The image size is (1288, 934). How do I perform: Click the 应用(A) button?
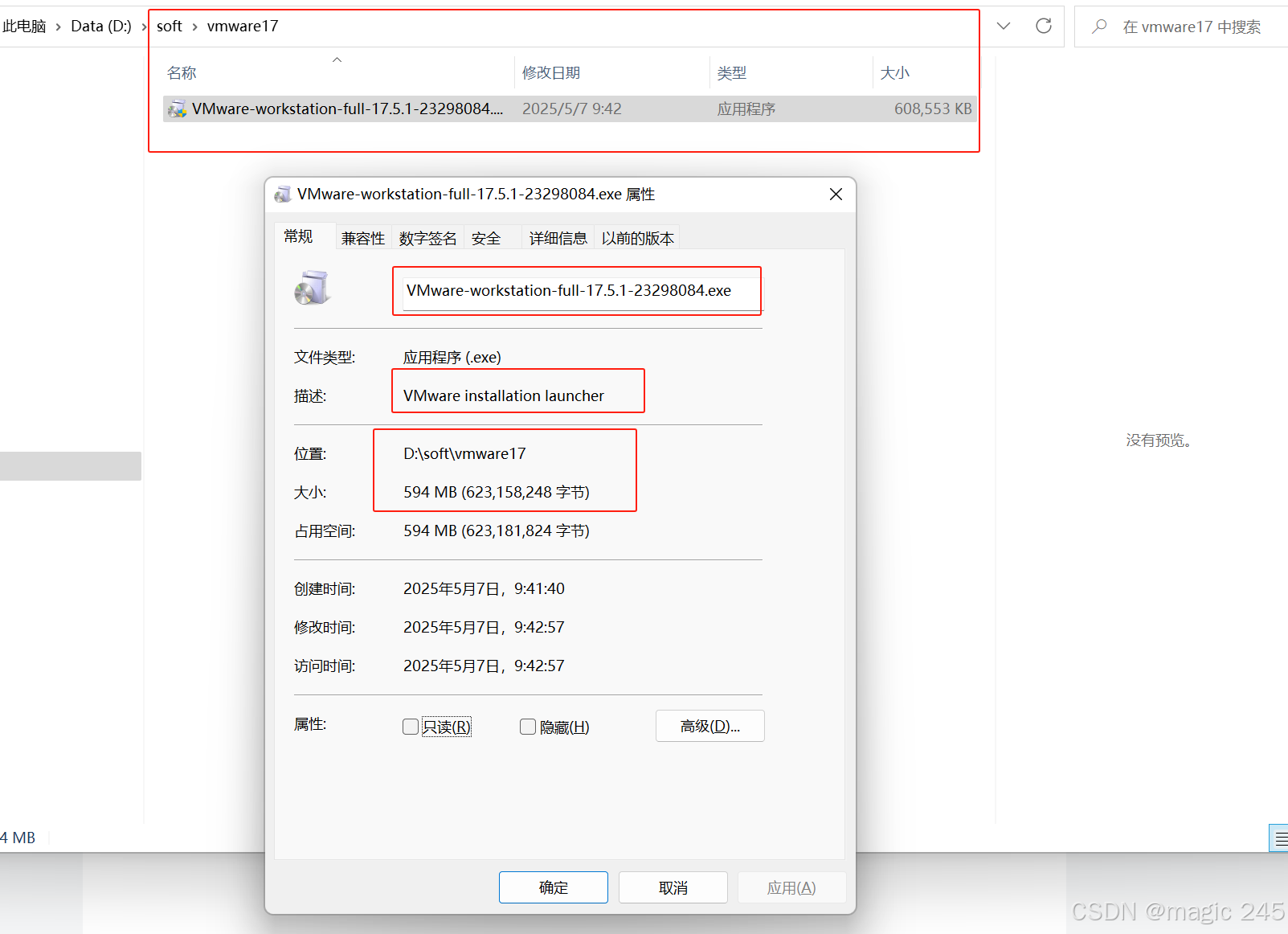[792, 887]
